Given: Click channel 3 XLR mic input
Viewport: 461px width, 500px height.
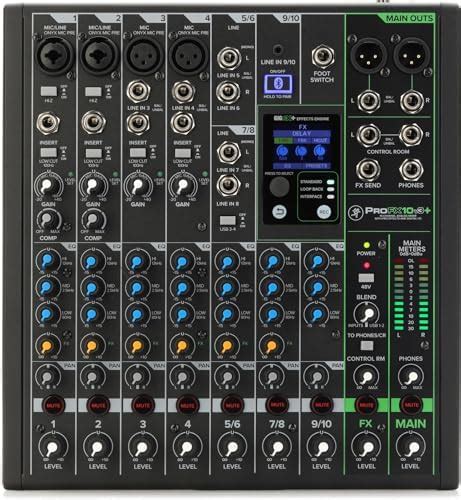Looking at the screenshot, I should click(143, 55).
